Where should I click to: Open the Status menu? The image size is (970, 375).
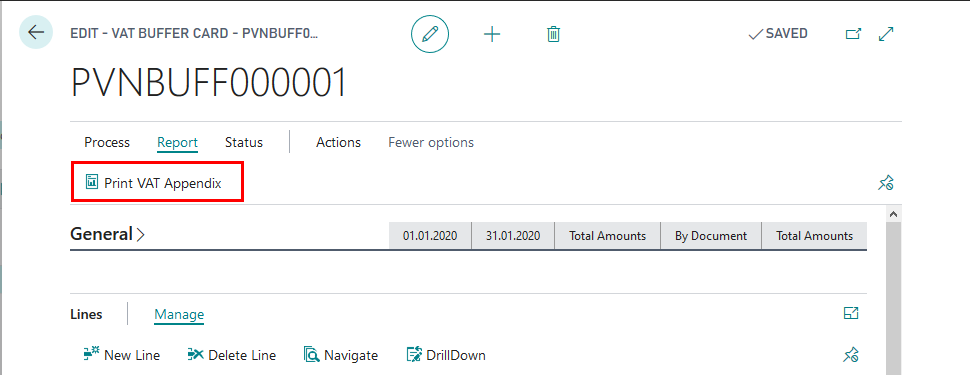click(x=244, y=142)
